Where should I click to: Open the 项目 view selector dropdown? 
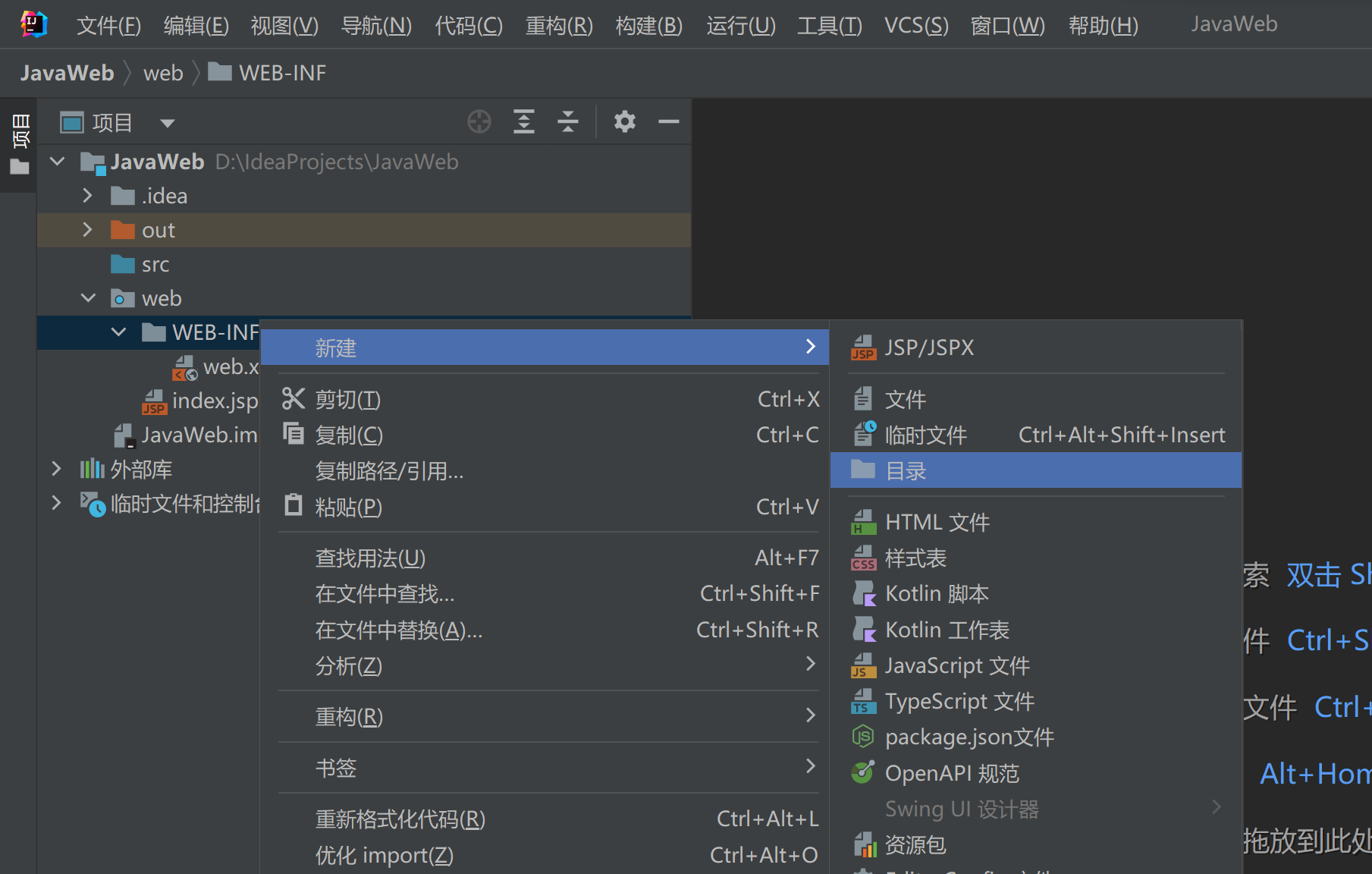[167, 122]
